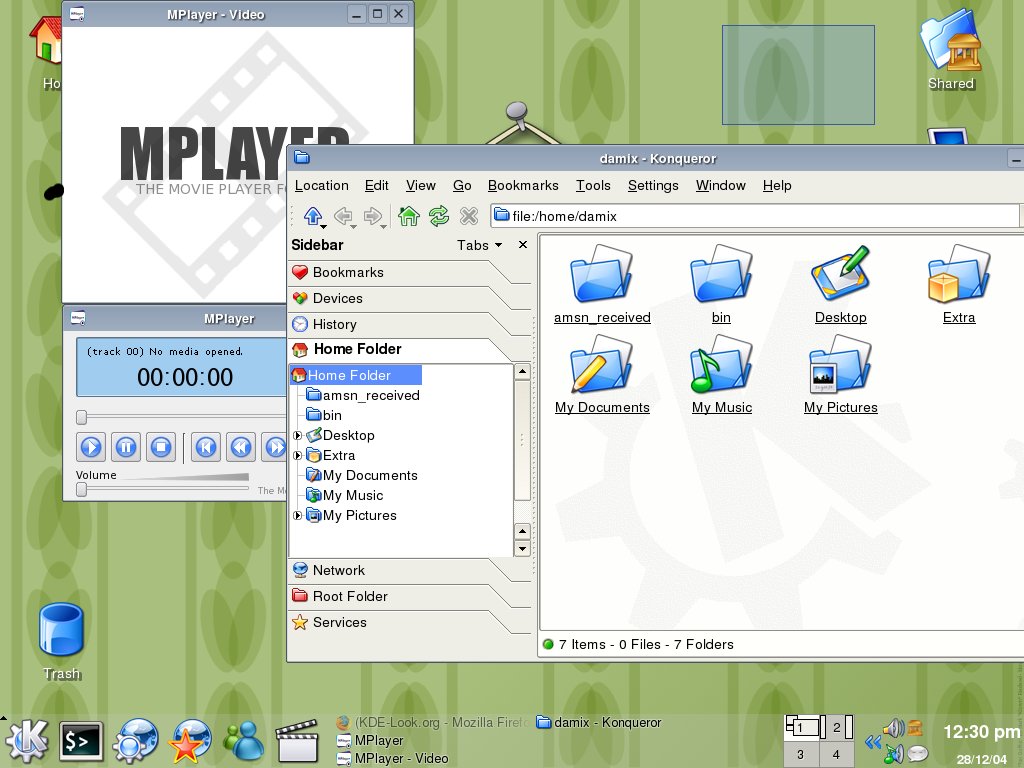
Task: Open the Back button history dropdown arrow
Action: tap(353, 226)
